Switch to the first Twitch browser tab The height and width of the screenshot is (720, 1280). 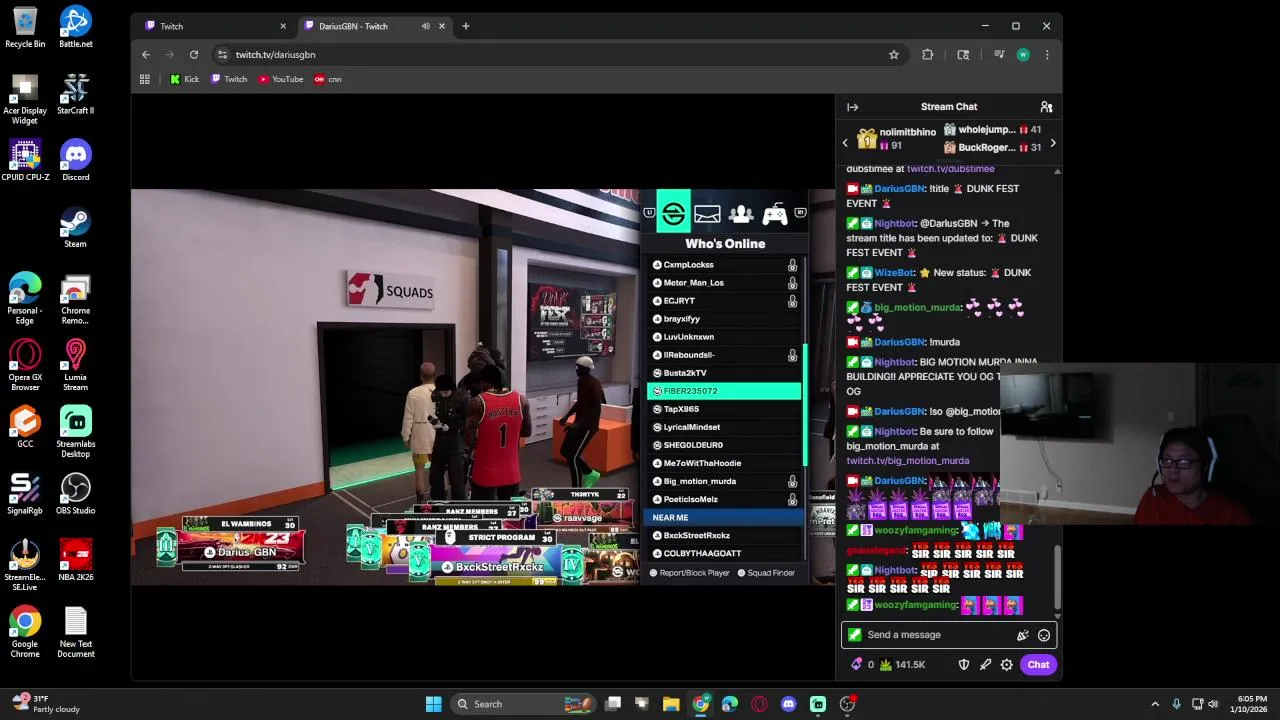point(214,26)
